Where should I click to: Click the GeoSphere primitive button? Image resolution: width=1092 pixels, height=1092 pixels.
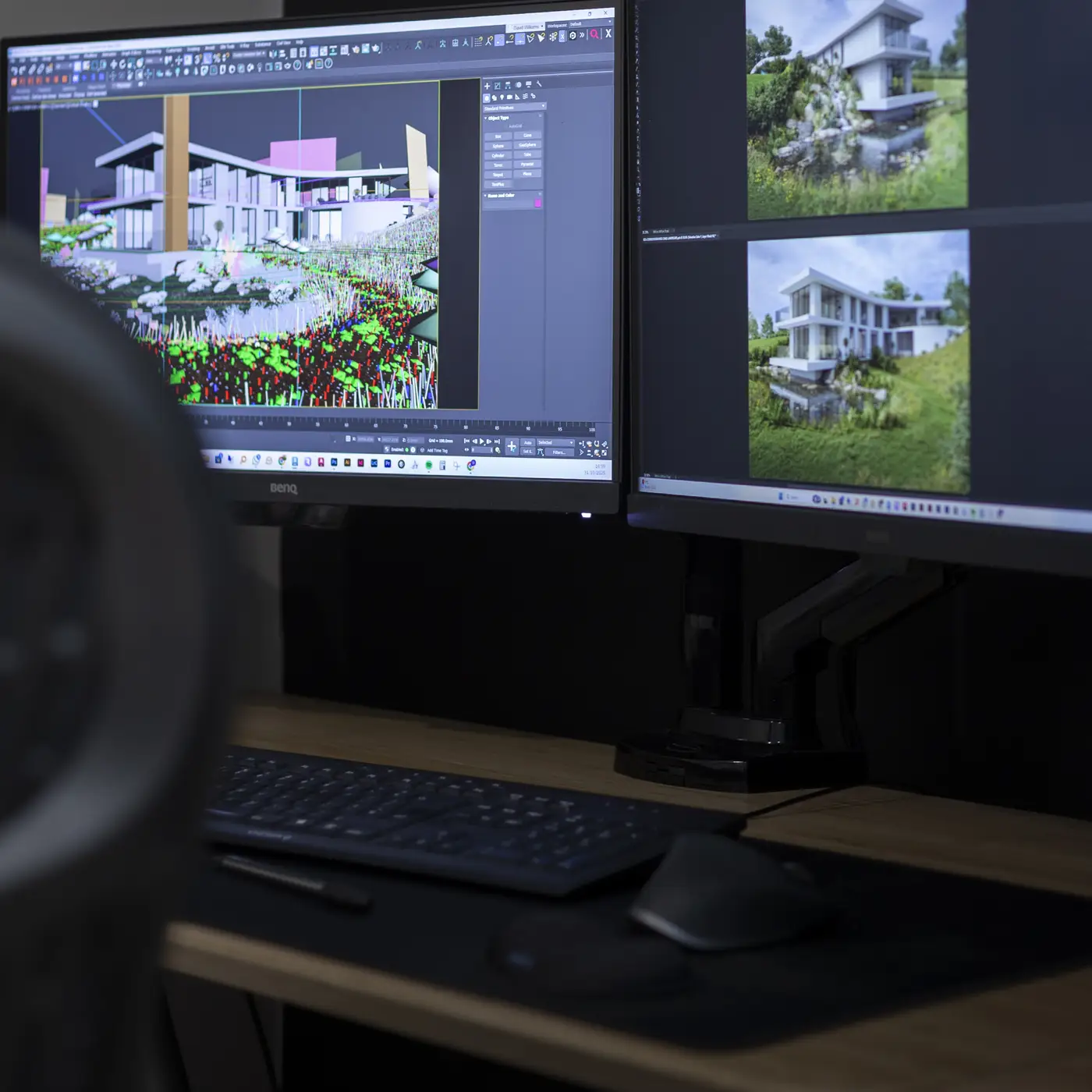(x=527, y=145)
